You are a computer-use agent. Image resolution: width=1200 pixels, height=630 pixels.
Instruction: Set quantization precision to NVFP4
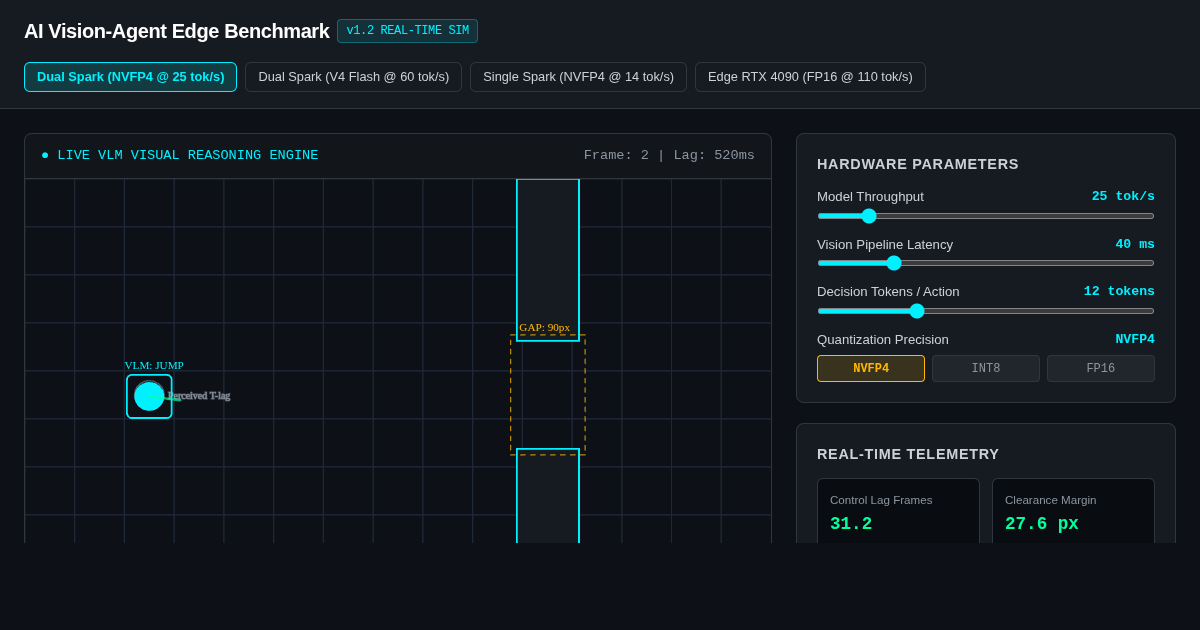(x=871, y=369)
